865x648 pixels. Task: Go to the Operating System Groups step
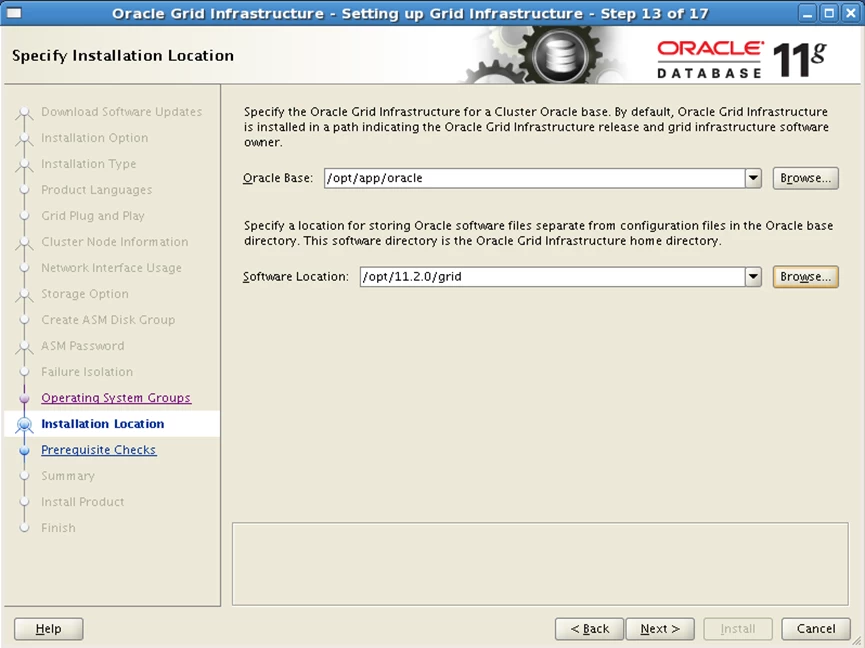tap(116, 398)
